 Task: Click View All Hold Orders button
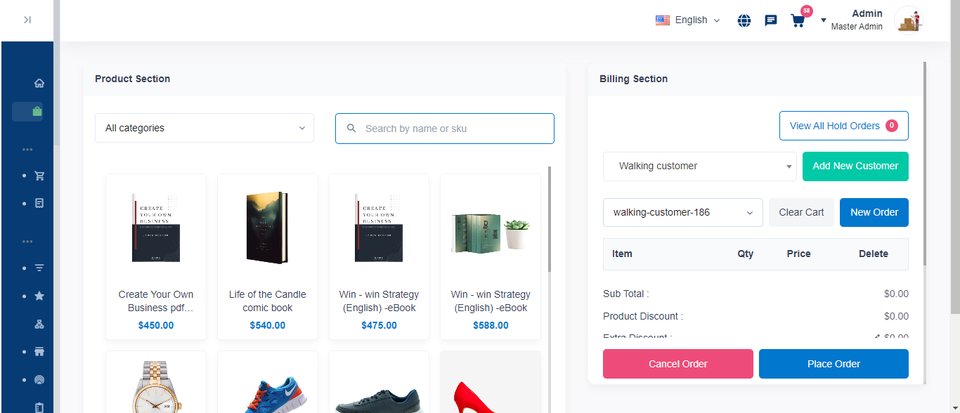(x=843, y=126)
